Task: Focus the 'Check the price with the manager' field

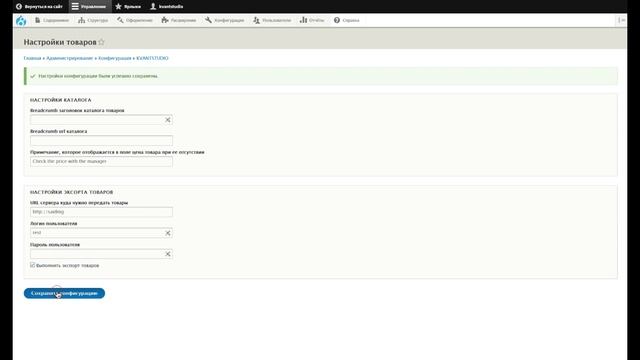Action: click(x=101, y=162)
